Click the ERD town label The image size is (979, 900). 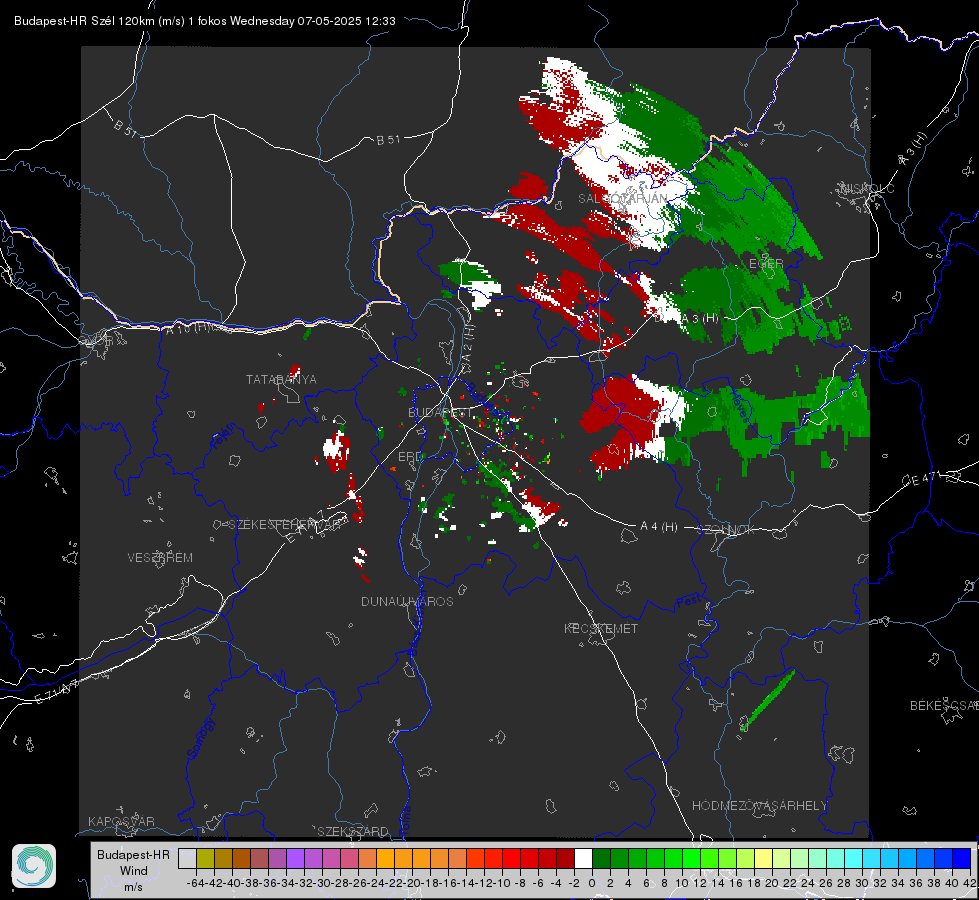[x=410, y=457]
